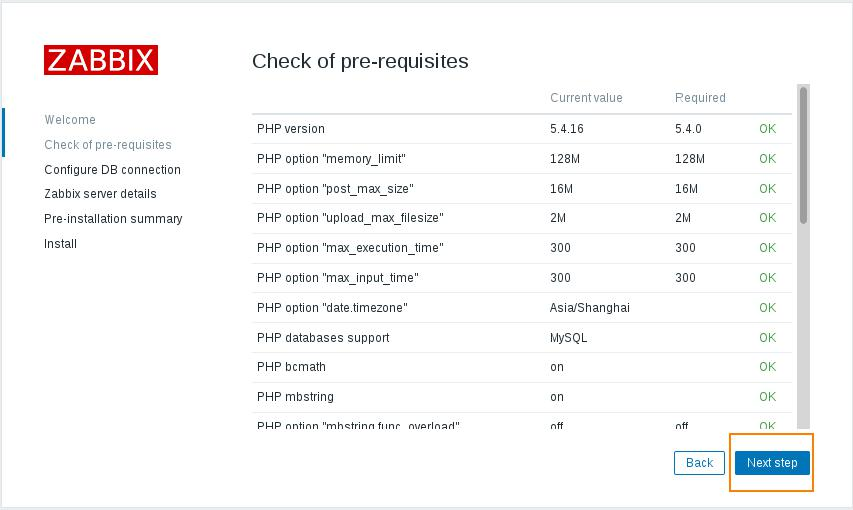Click the ZABBIX logo

101,60
